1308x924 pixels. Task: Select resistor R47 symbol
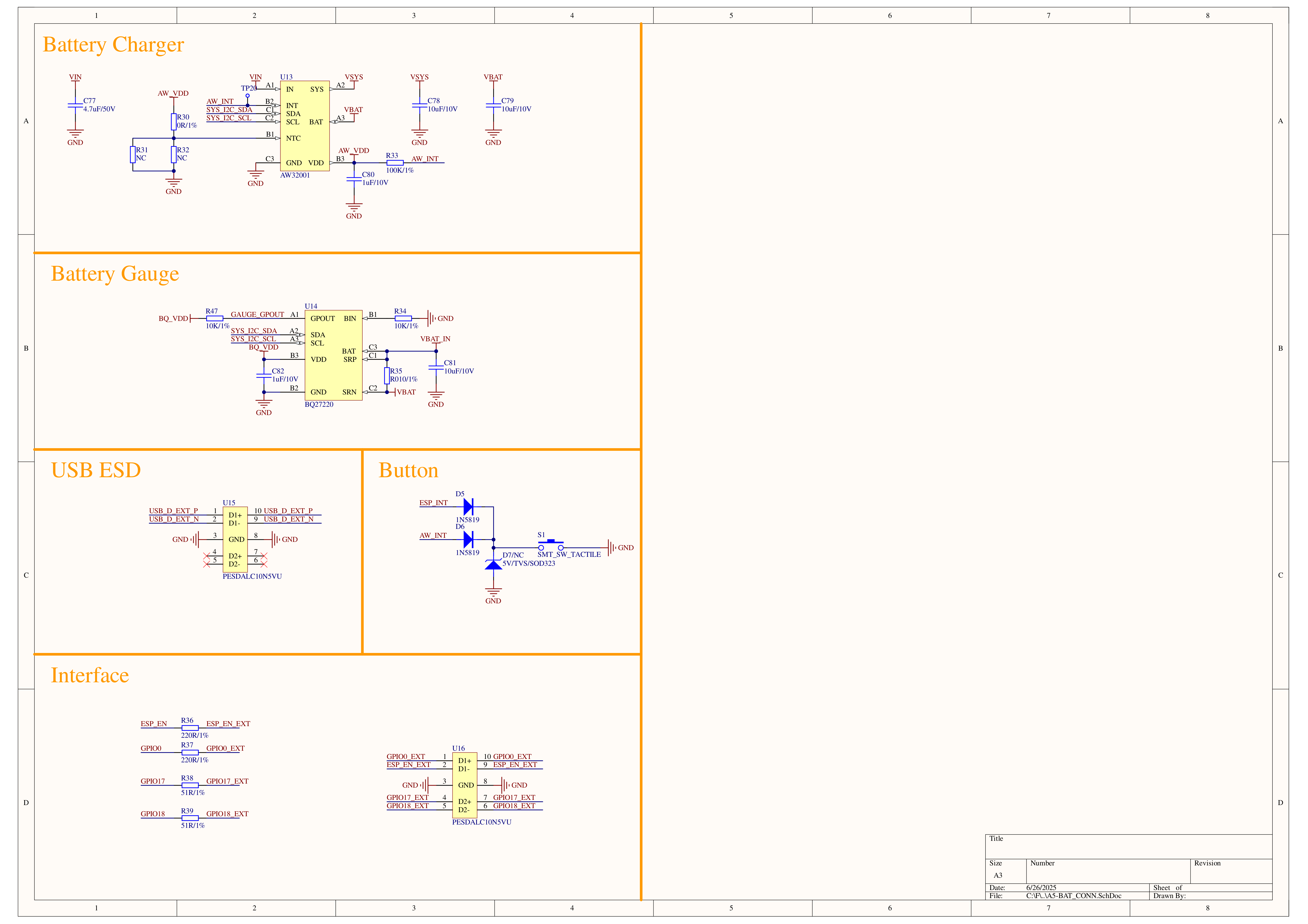click(x=215, y=318)
